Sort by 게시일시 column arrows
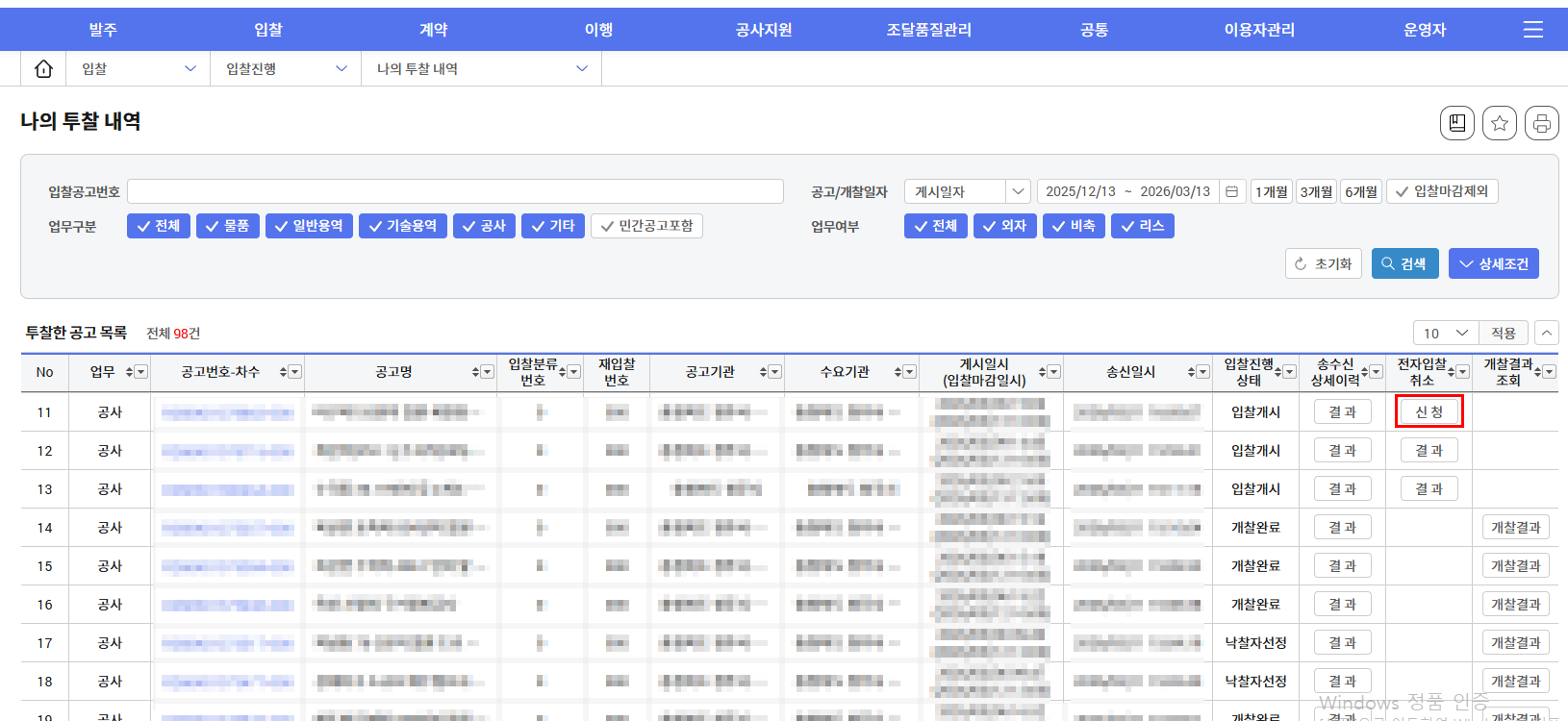1568x721 pixels. point(1042,372)
